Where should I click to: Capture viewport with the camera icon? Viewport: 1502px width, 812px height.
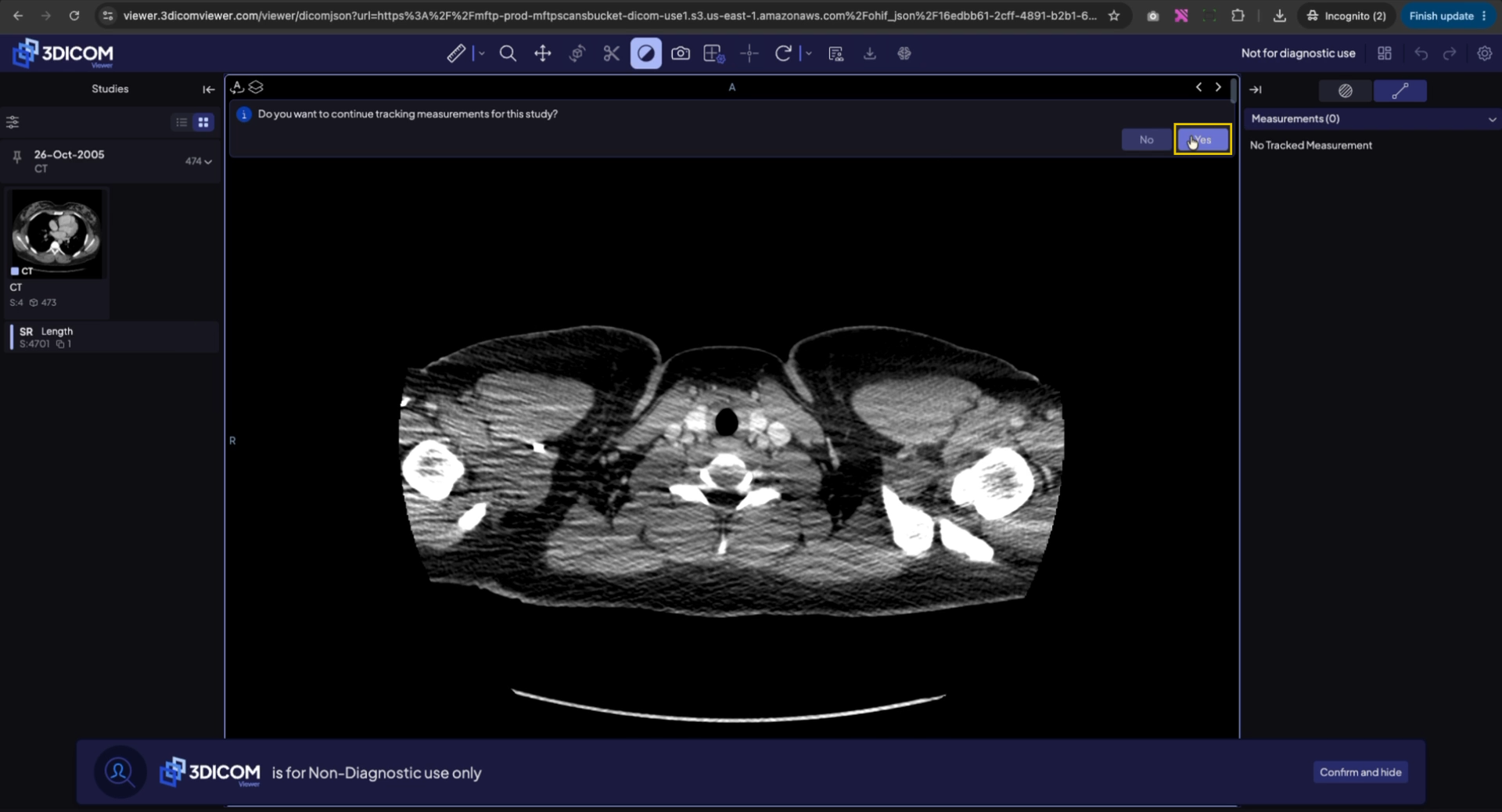pyautogui.click(x=681, y=53)
